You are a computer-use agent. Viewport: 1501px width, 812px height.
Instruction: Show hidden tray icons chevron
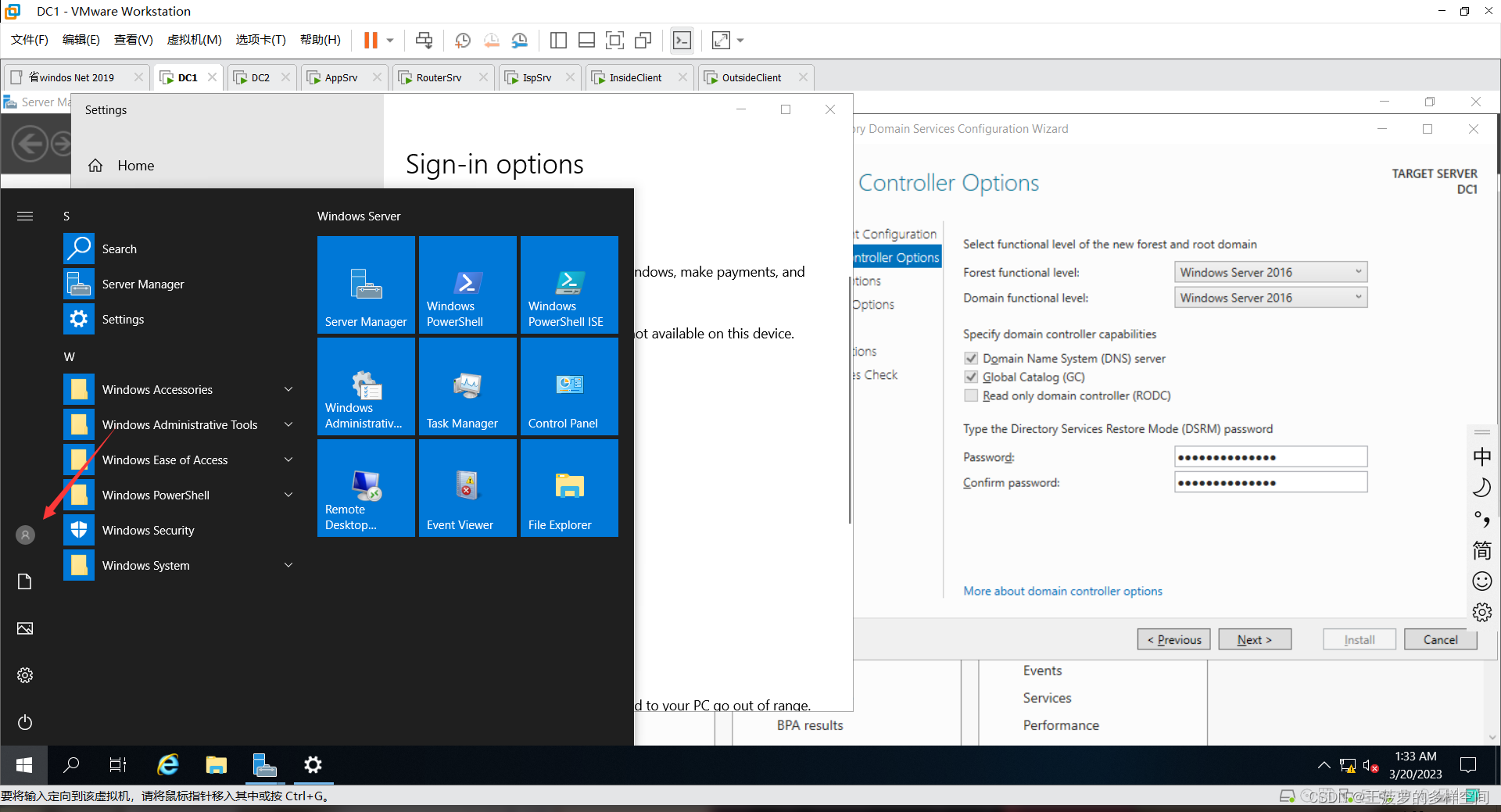(1323, 765)
